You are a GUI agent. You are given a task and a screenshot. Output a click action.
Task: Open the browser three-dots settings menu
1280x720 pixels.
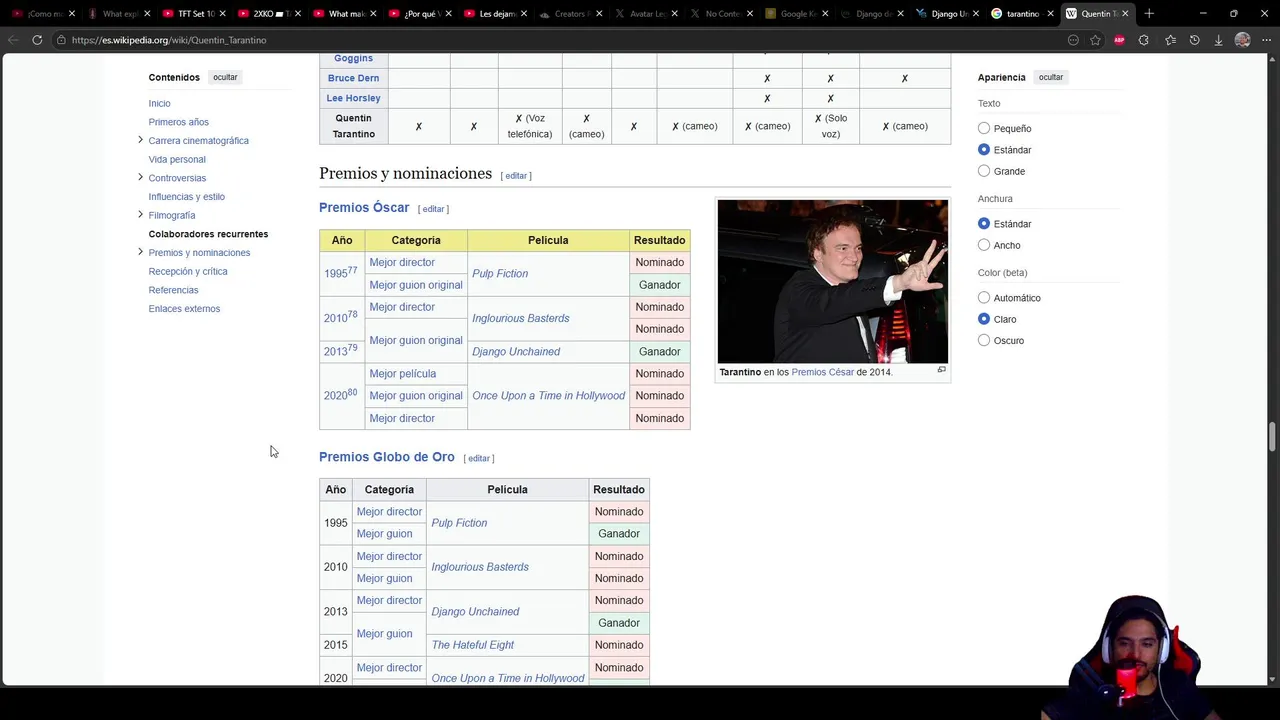(x=1266, y=40)
